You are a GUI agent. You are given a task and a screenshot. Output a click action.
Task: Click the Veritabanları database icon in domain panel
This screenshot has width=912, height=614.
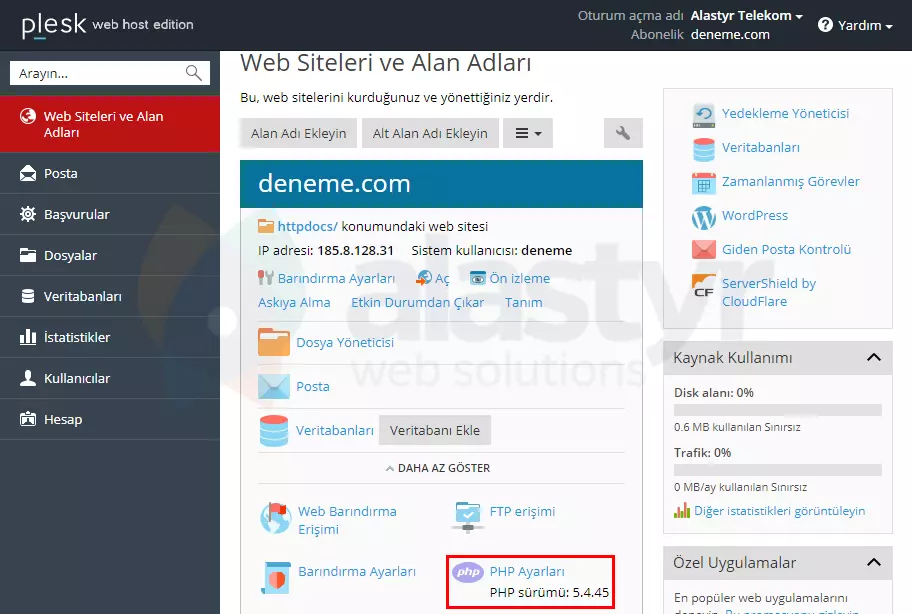(274, 430)
